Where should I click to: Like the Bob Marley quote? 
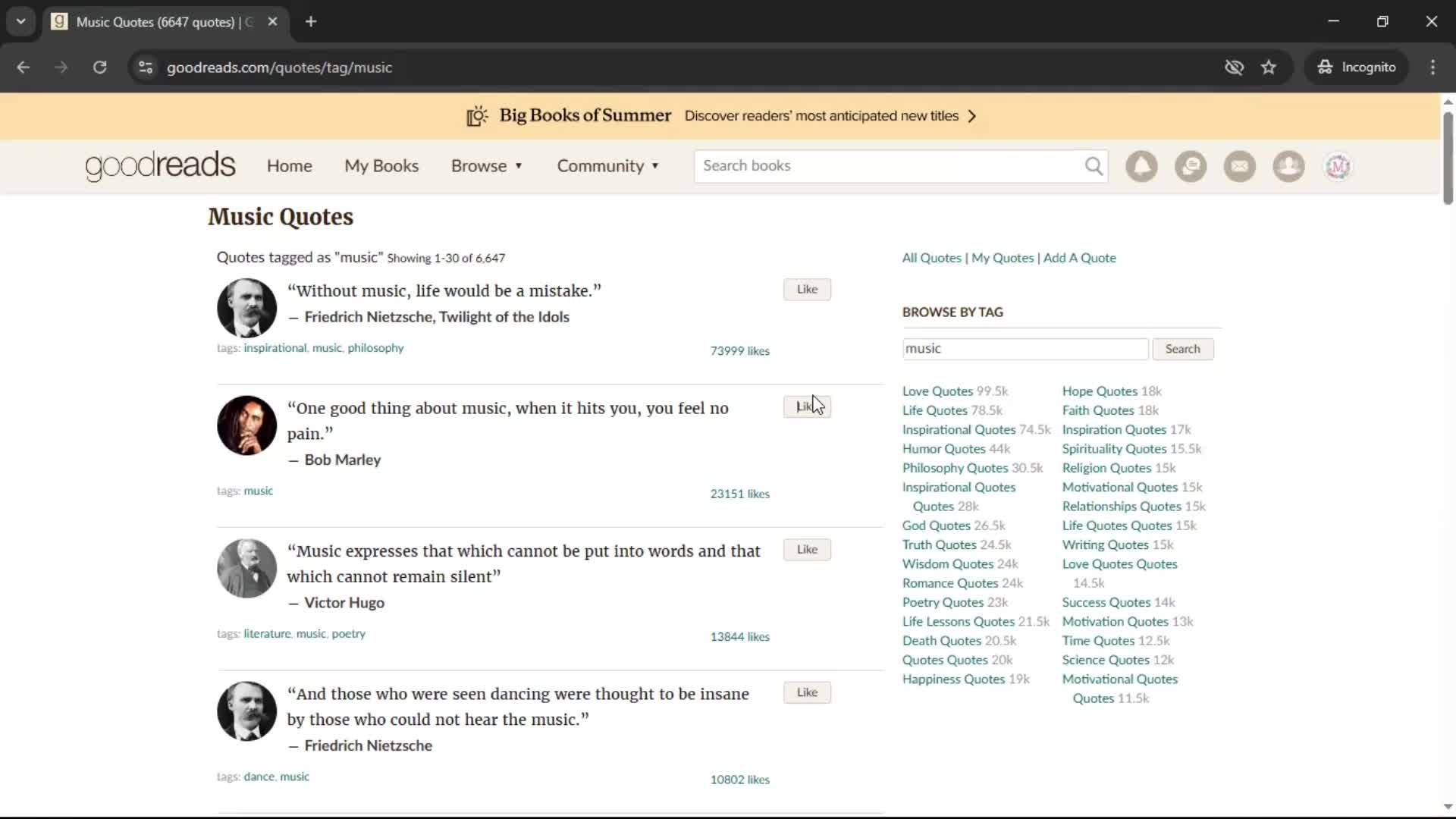tap(807, 406)
